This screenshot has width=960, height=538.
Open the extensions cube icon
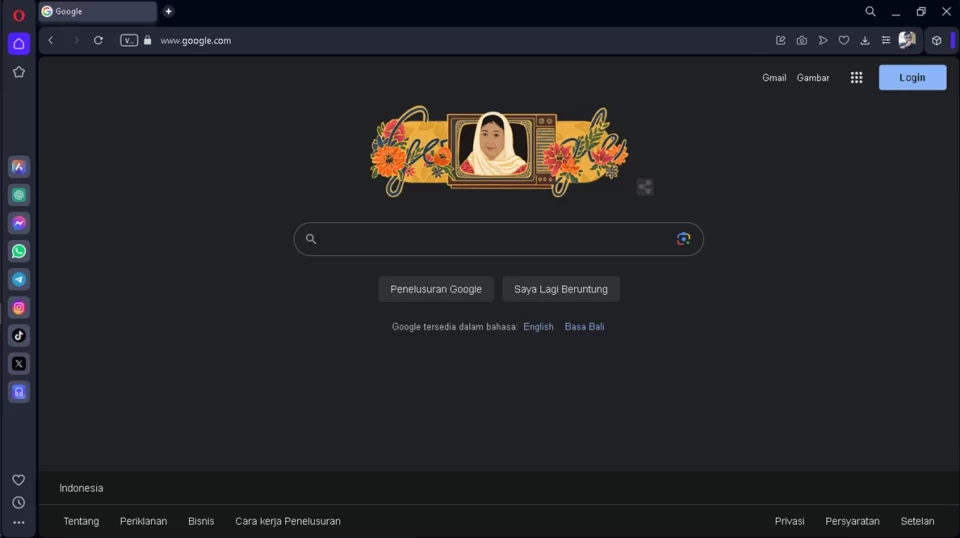tap(937, 40)
